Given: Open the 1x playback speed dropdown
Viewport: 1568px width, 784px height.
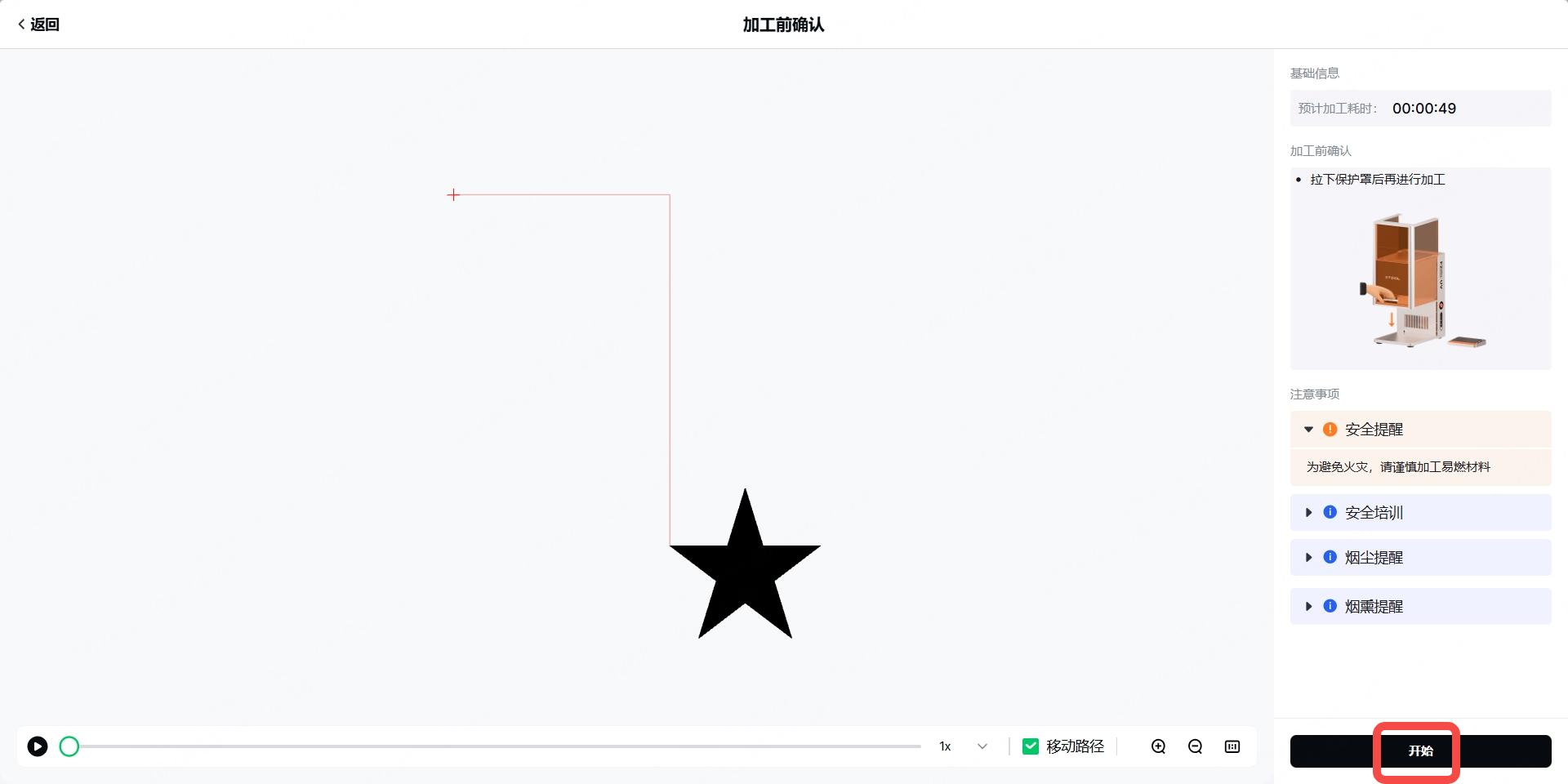Looking at the screenshot, I should point(964,746).
